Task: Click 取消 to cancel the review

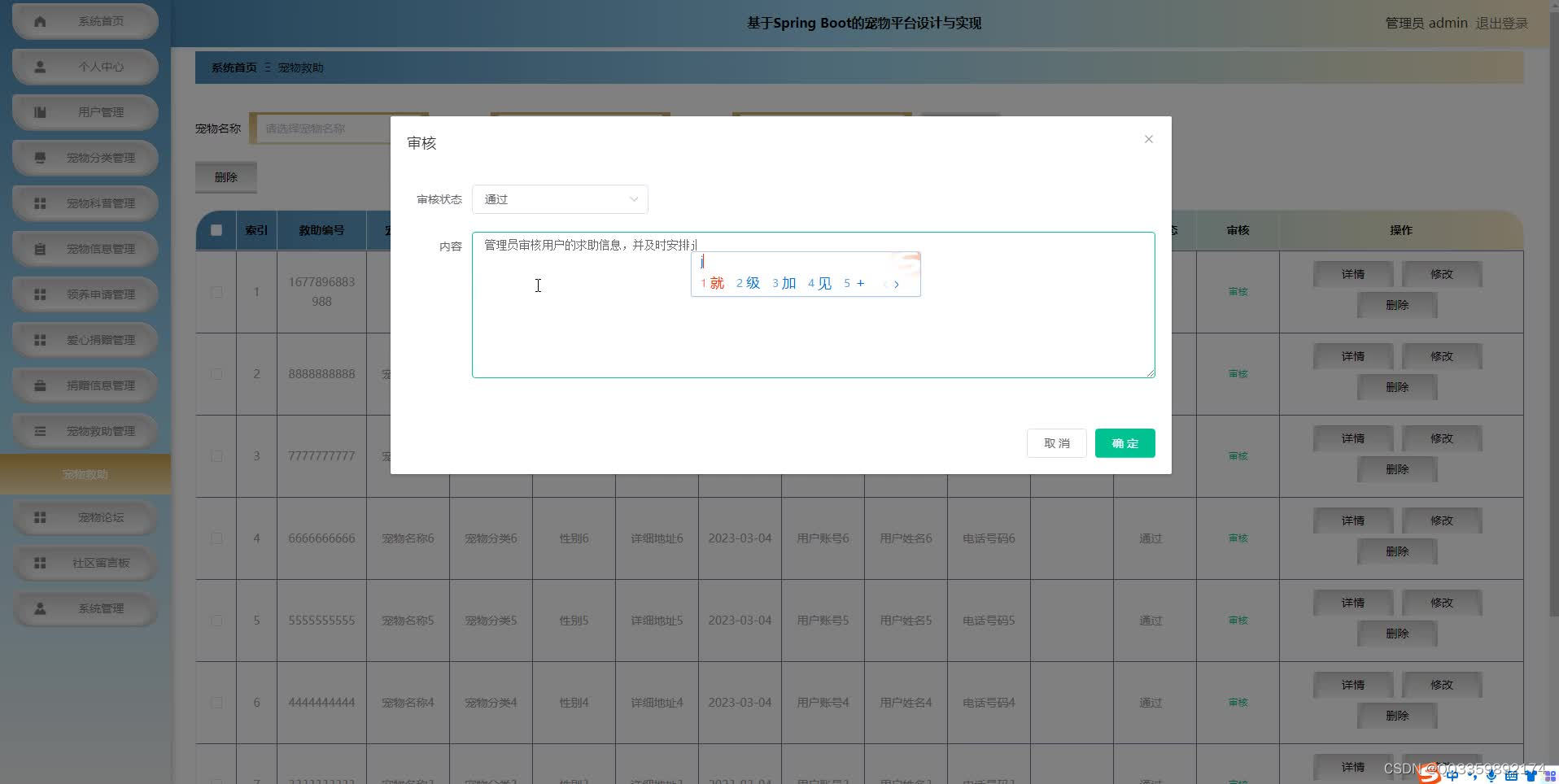Action: click(x=1057, y=443)
